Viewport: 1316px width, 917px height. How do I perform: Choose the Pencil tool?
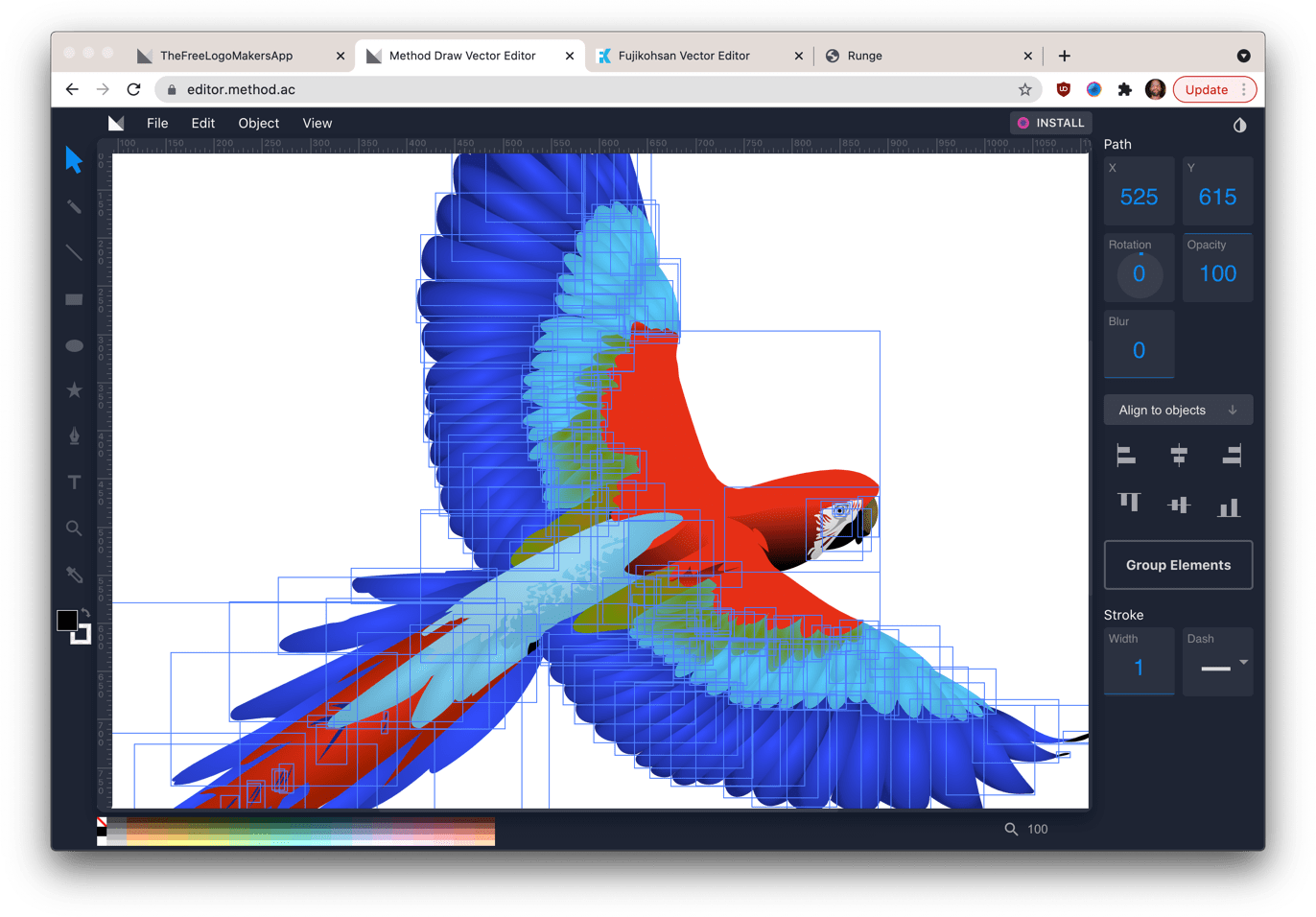[x=74, y=206]
